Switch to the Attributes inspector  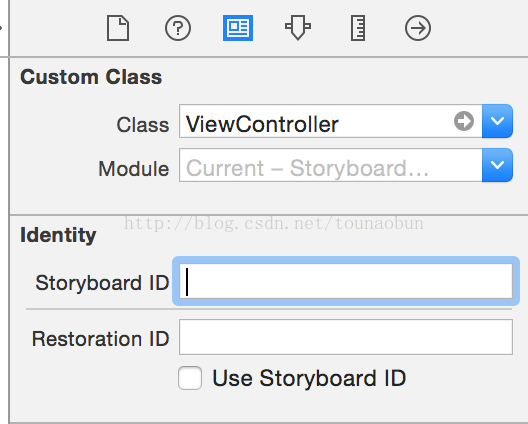pos(298,28)
